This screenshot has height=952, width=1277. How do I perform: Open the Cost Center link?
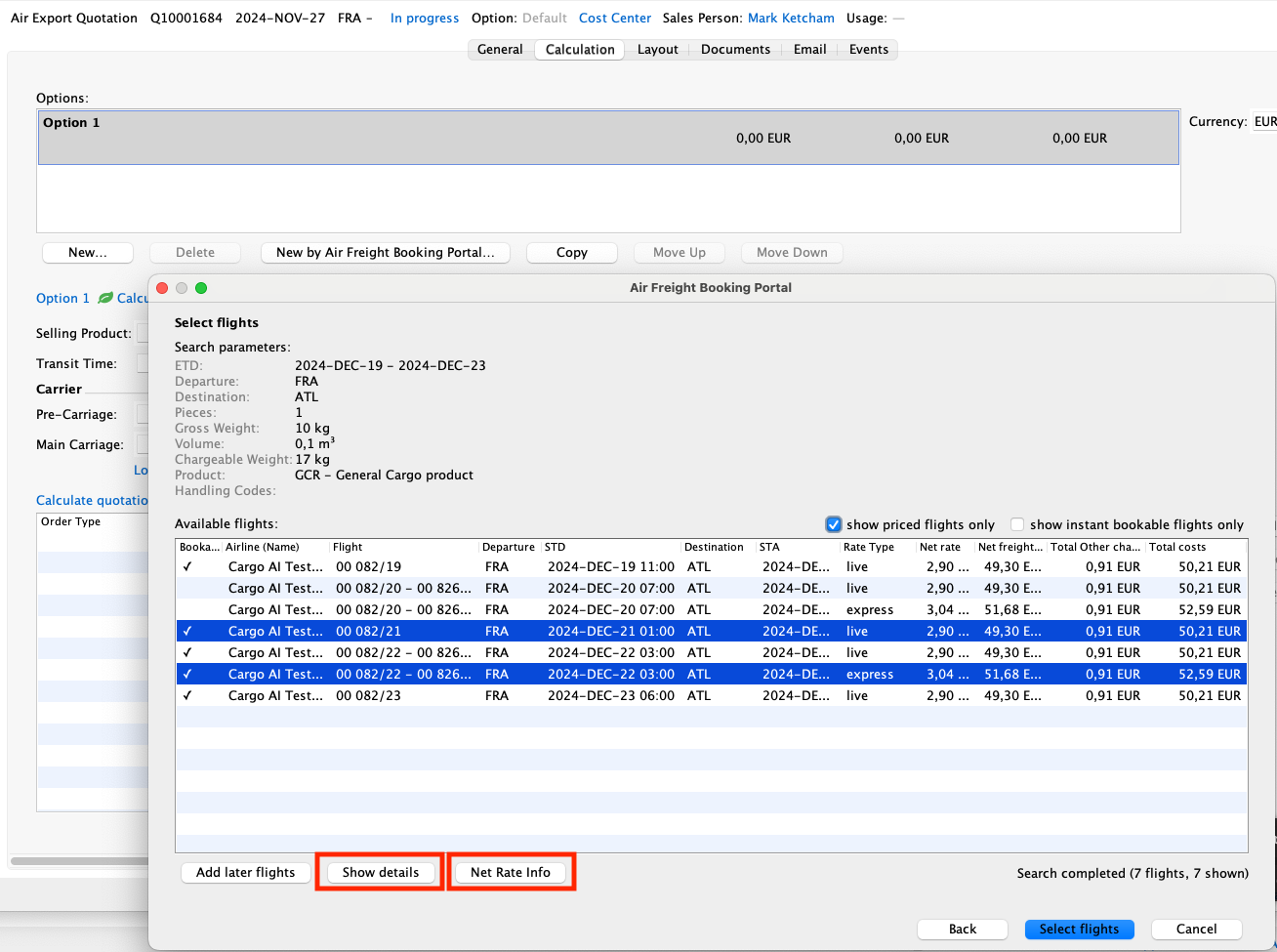pyautogui.click(x=614, y=18)
